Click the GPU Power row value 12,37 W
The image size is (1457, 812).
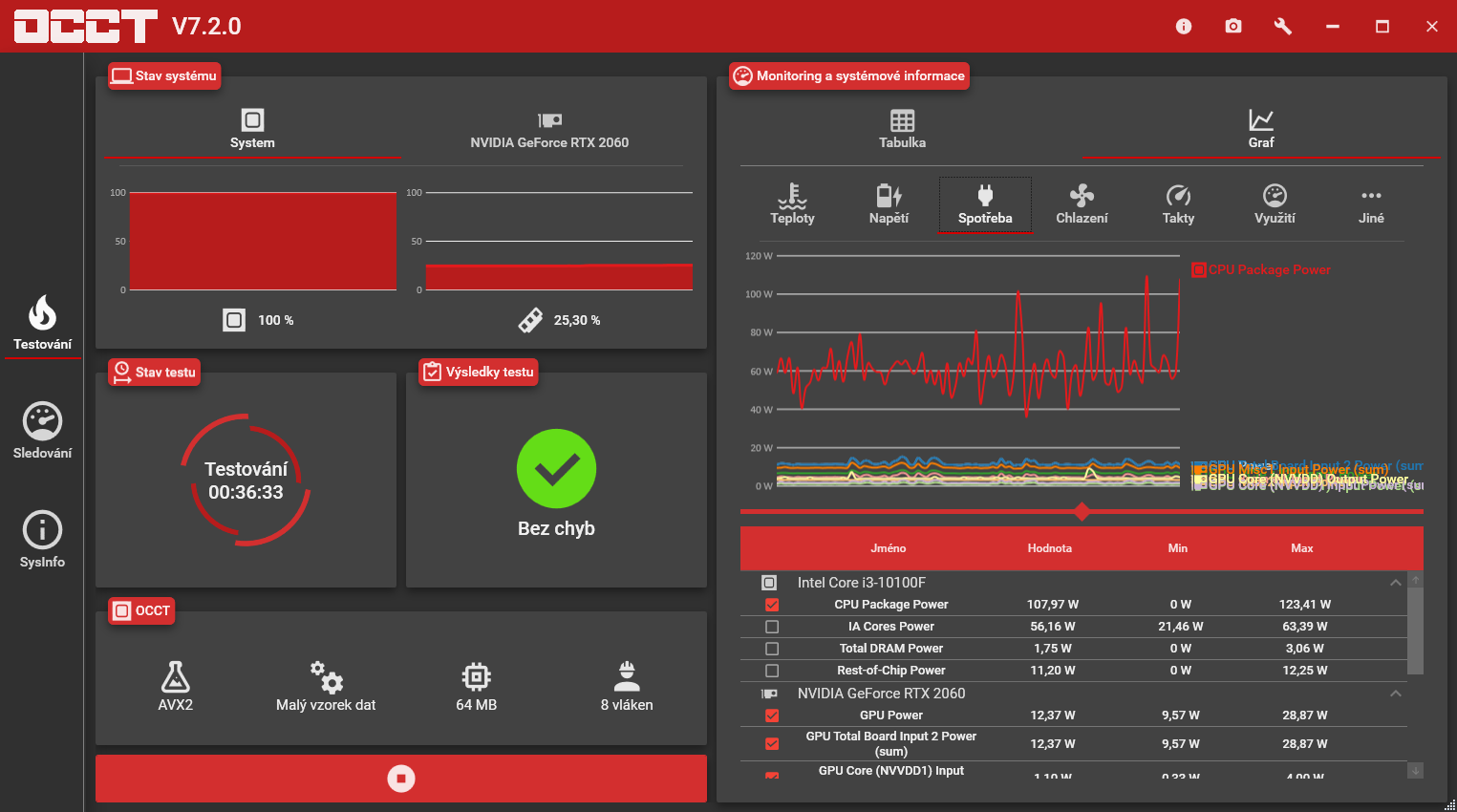tap(1053, 716)
